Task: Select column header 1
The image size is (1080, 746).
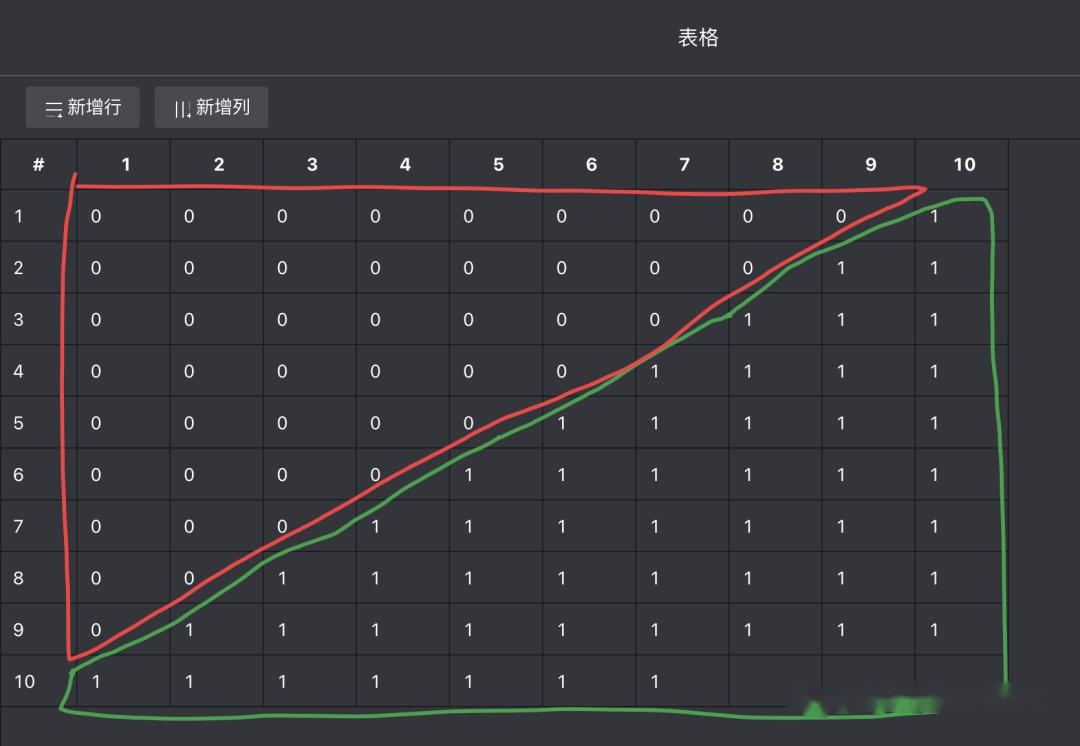Action: click(x=125, y=164)
